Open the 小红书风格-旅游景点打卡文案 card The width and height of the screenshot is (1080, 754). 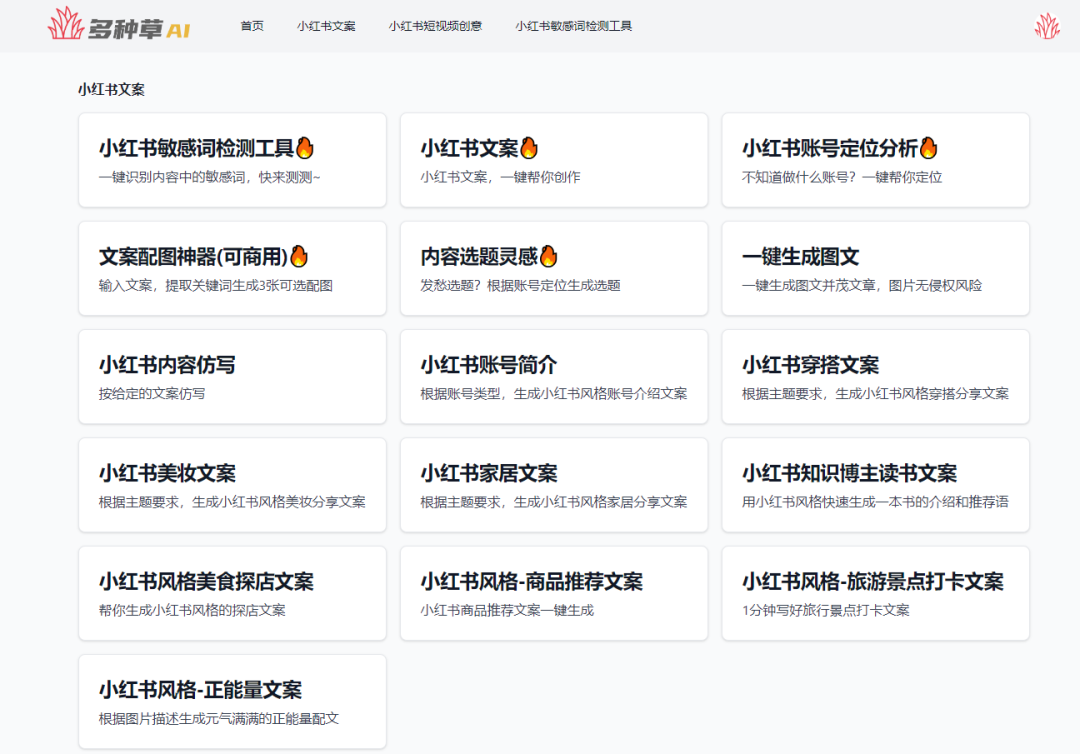click(x=875, y=594)
